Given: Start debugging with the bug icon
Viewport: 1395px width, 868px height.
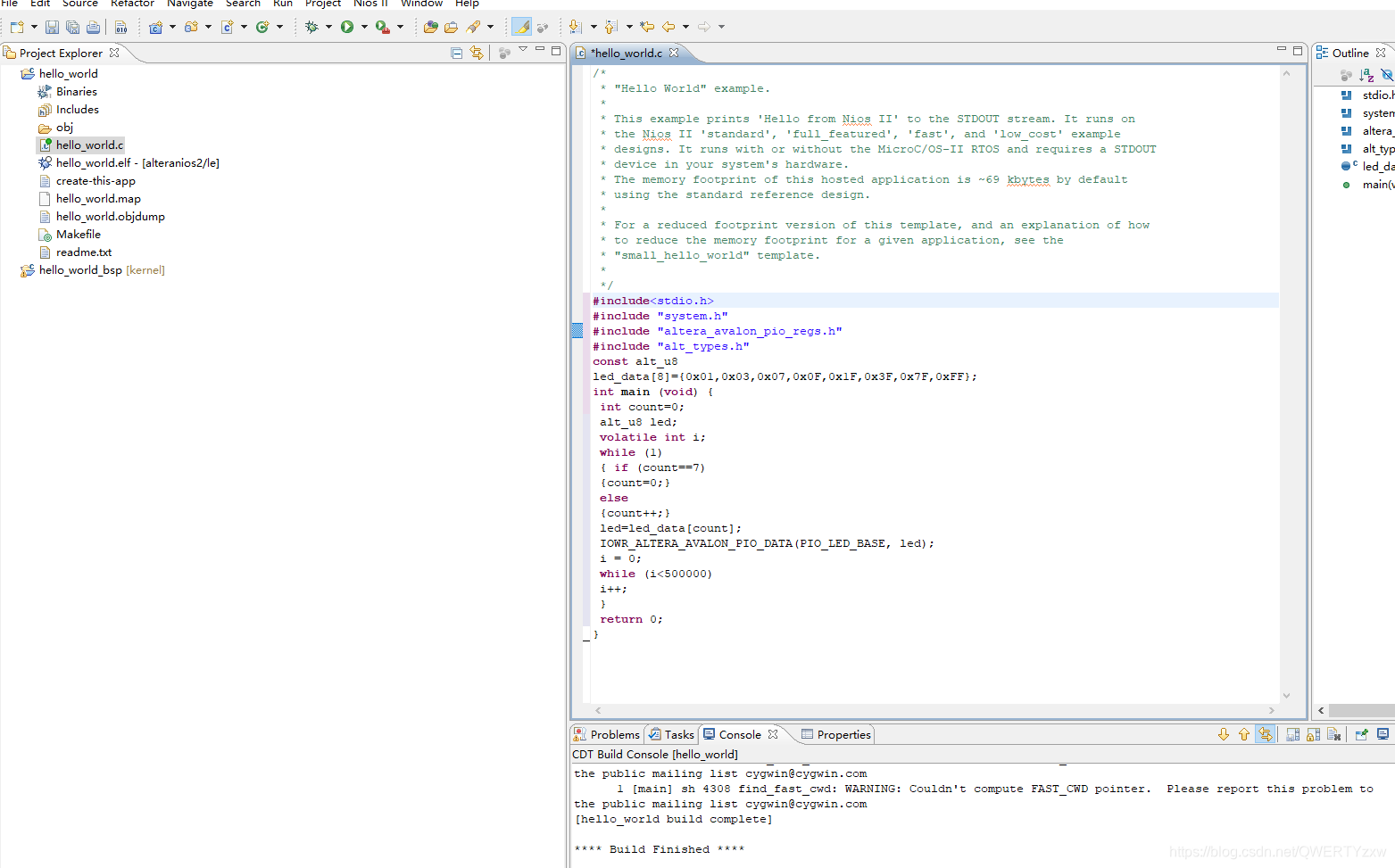Looking at the screenshot, I should pyautogui.click(x=311, y=27).
